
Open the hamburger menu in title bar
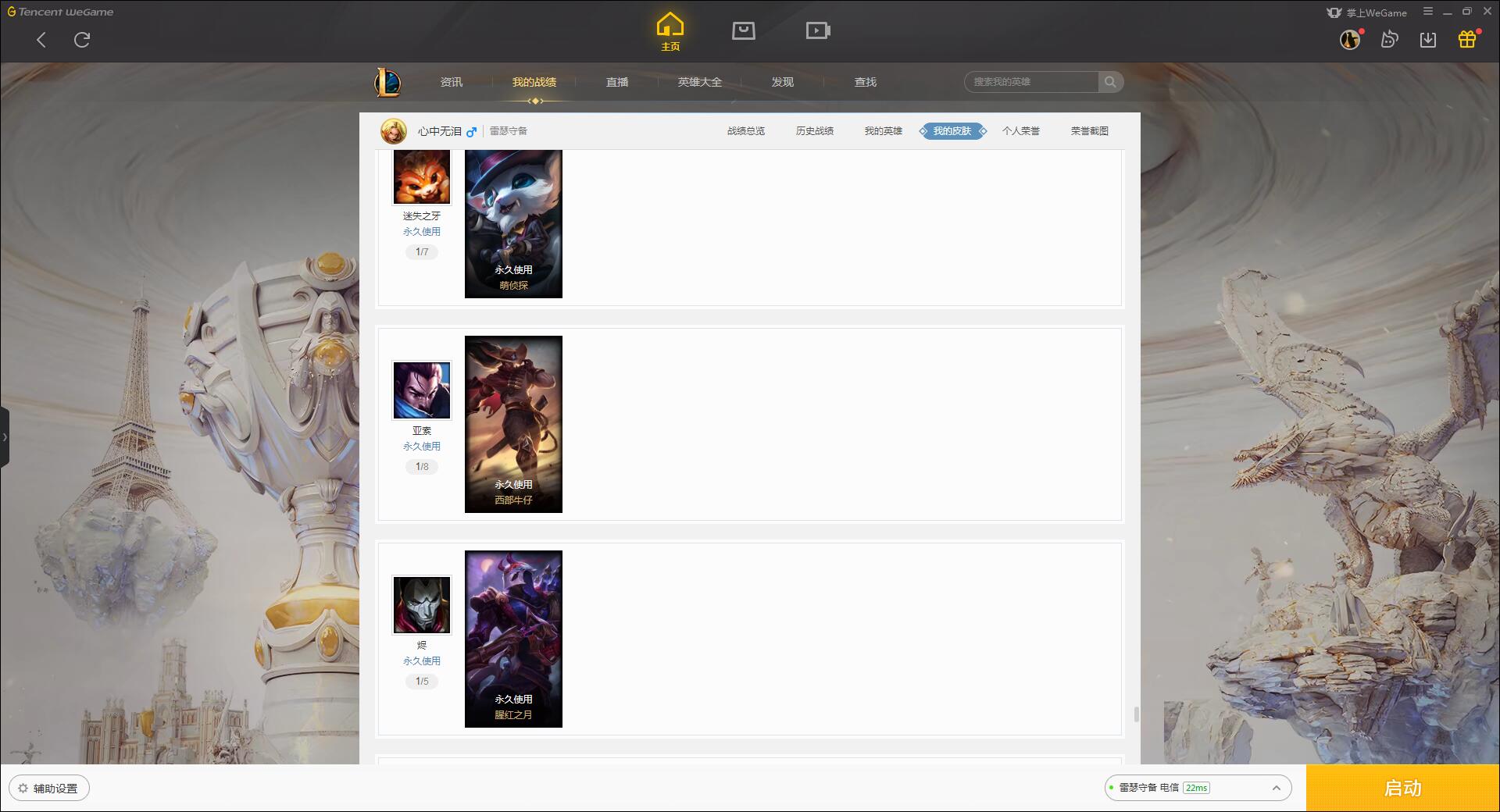(x=1428, y=12)
